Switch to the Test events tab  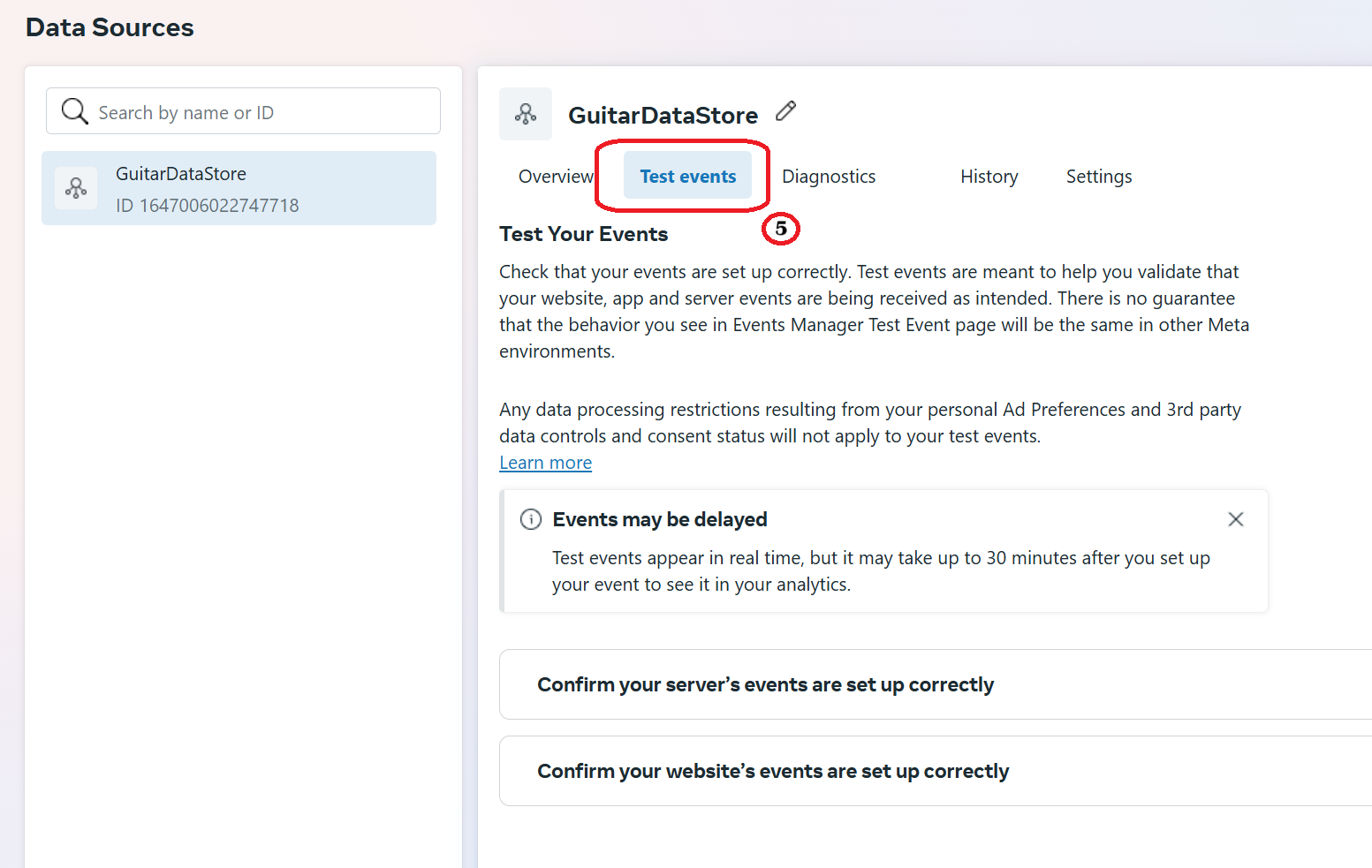[x=688, y=176]
